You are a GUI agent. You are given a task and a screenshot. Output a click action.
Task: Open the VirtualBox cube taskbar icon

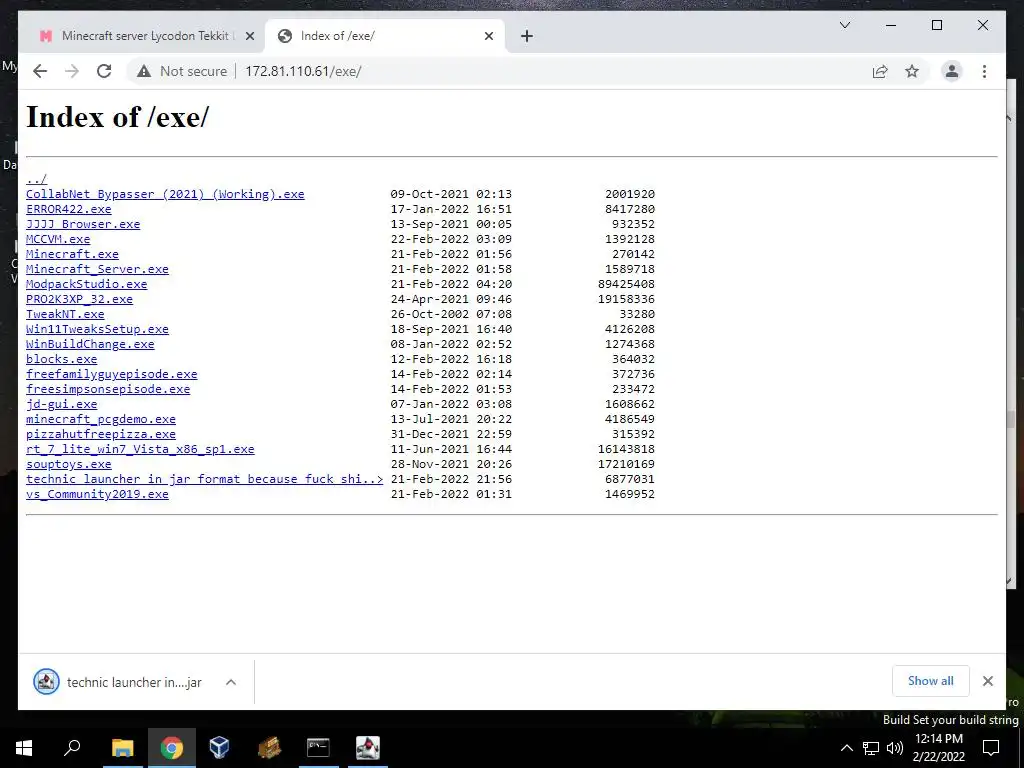219,748
